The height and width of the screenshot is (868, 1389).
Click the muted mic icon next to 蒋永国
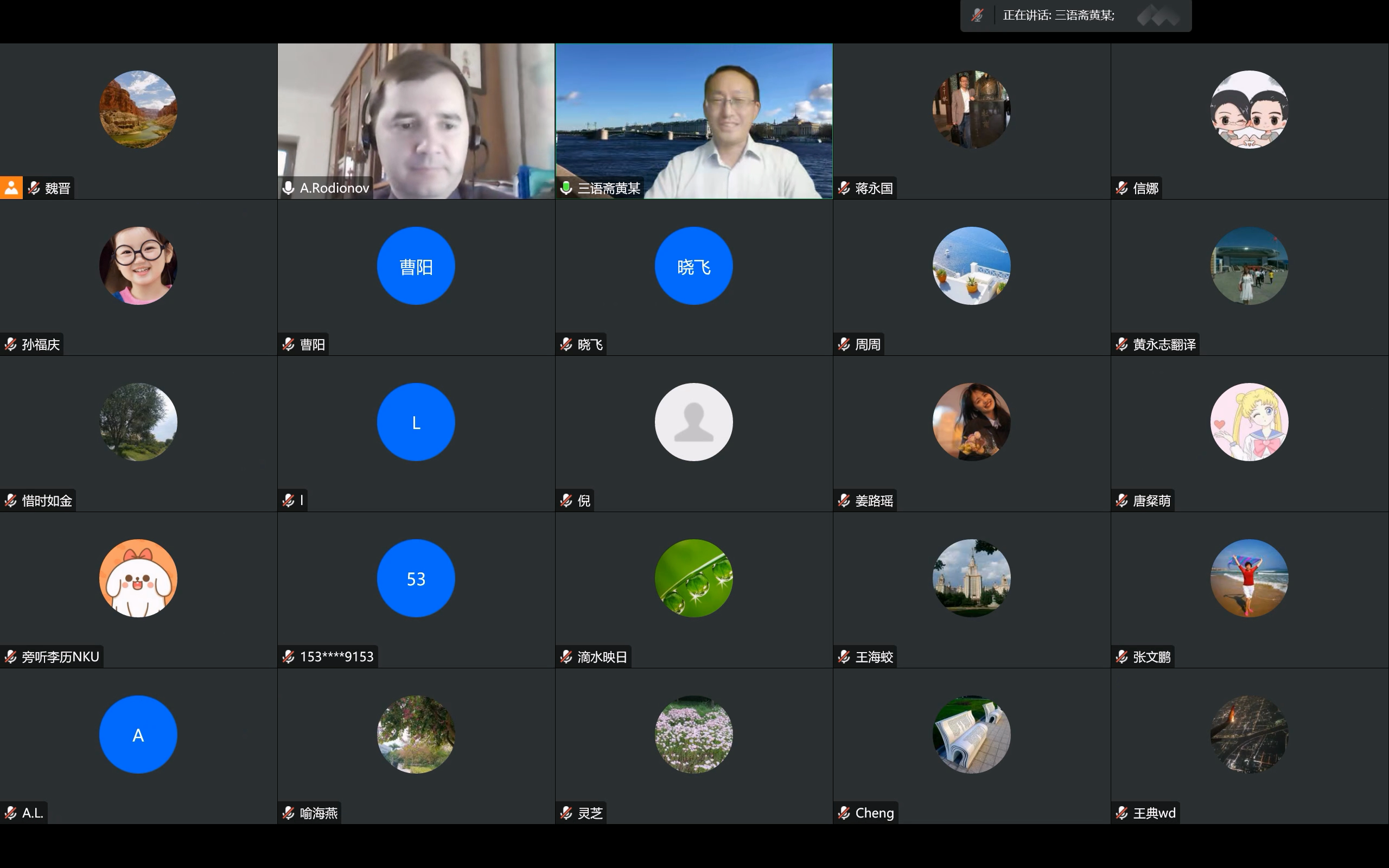(x=844, y=188)
